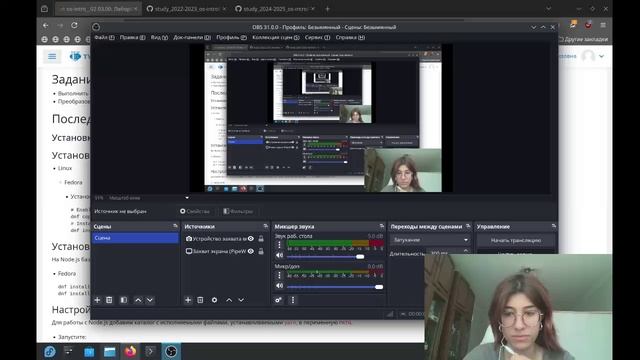Screen dimensions: 640x360
Task: Open hamburger menu on the web page
Action: (52, 56)
